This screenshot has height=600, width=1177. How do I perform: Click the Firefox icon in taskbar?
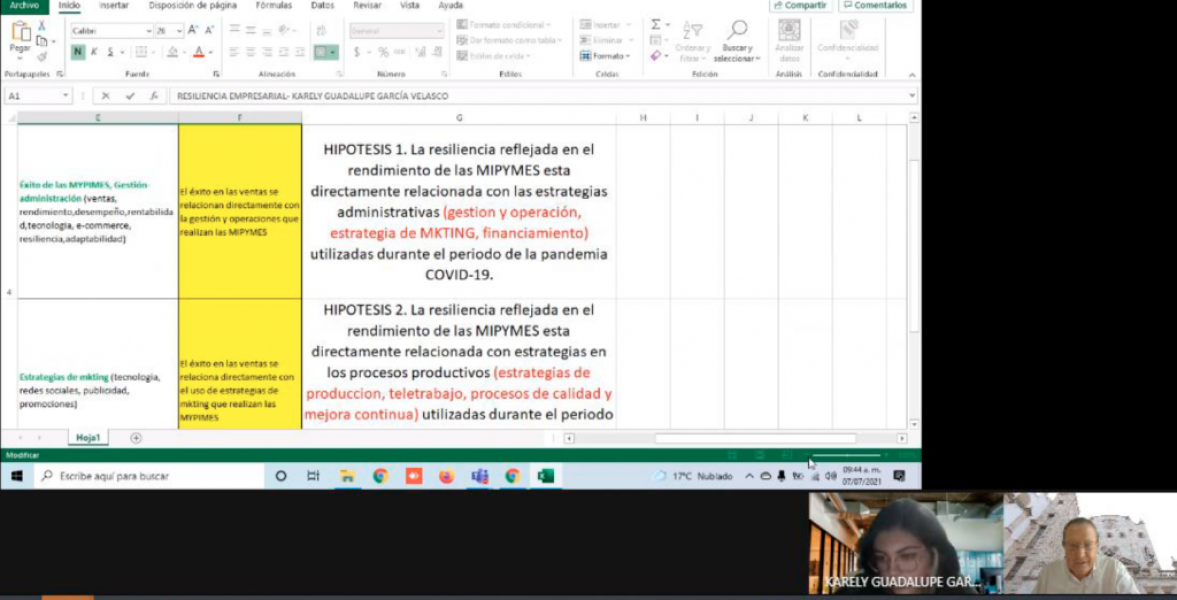pos(446,476)
